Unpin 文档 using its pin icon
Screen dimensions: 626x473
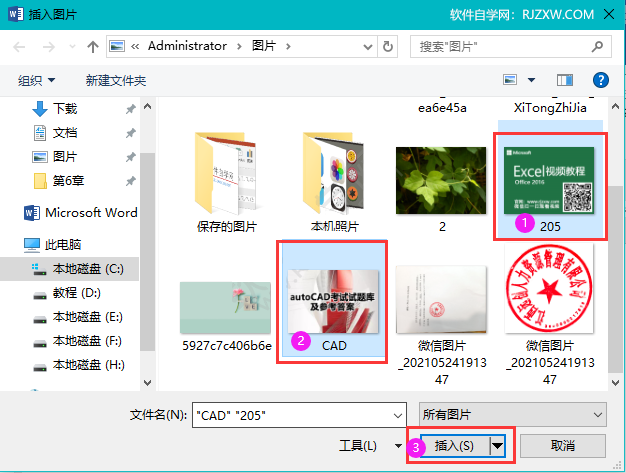[x=131, y=133]
